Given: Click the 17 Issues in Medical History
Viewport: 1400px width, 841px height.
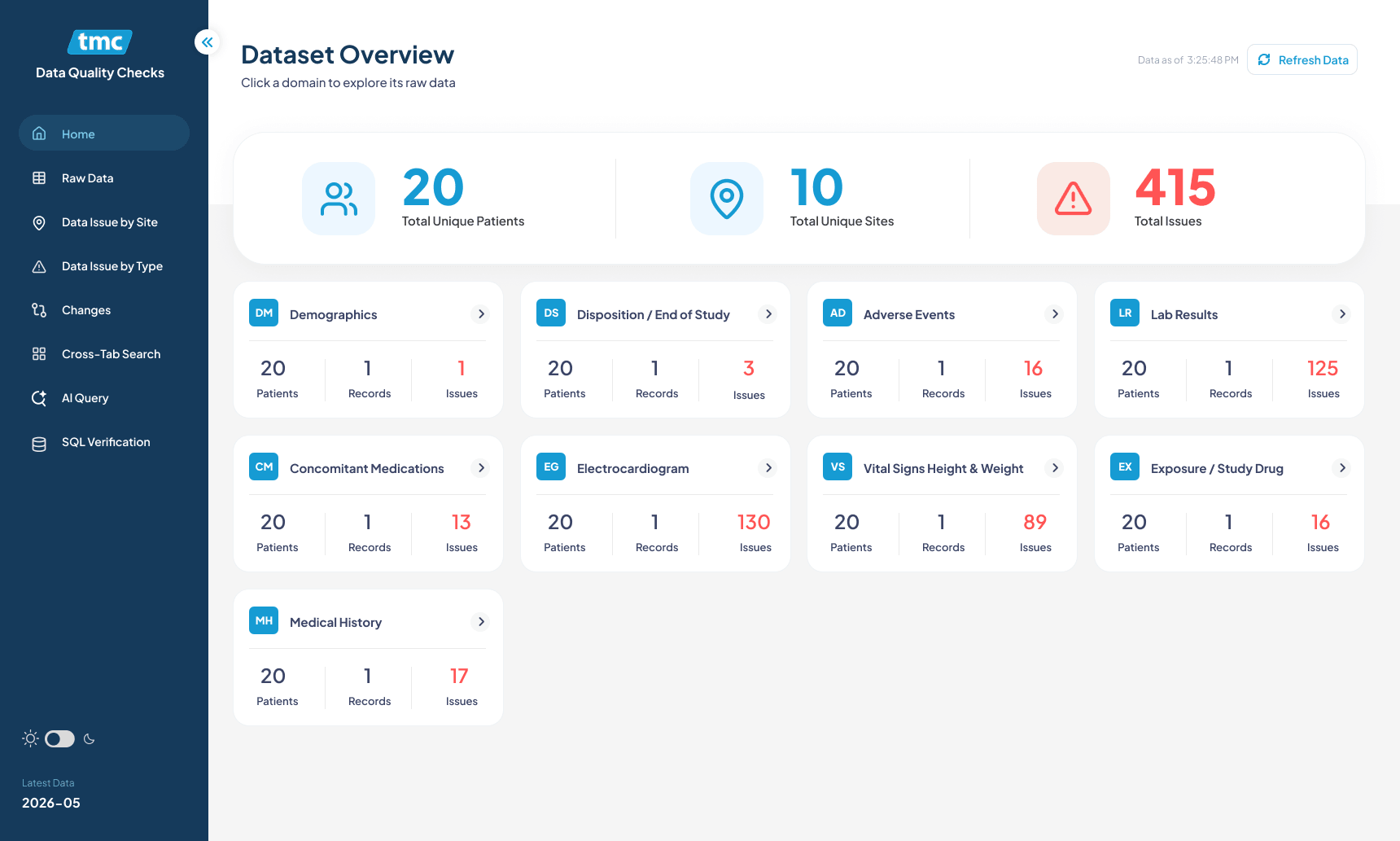Looking at the screenshot, I should pos(459,676).
